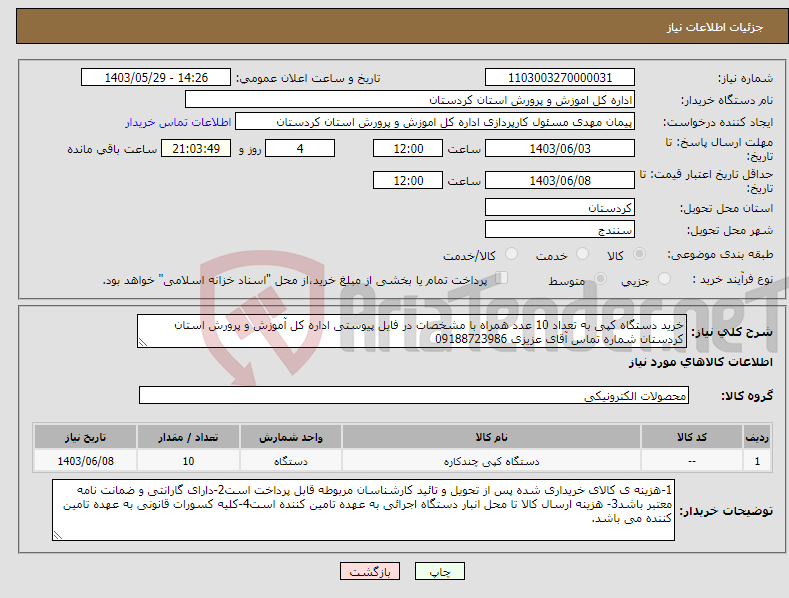
Task: Click the ردیف column header
Action: pos(757,437)
